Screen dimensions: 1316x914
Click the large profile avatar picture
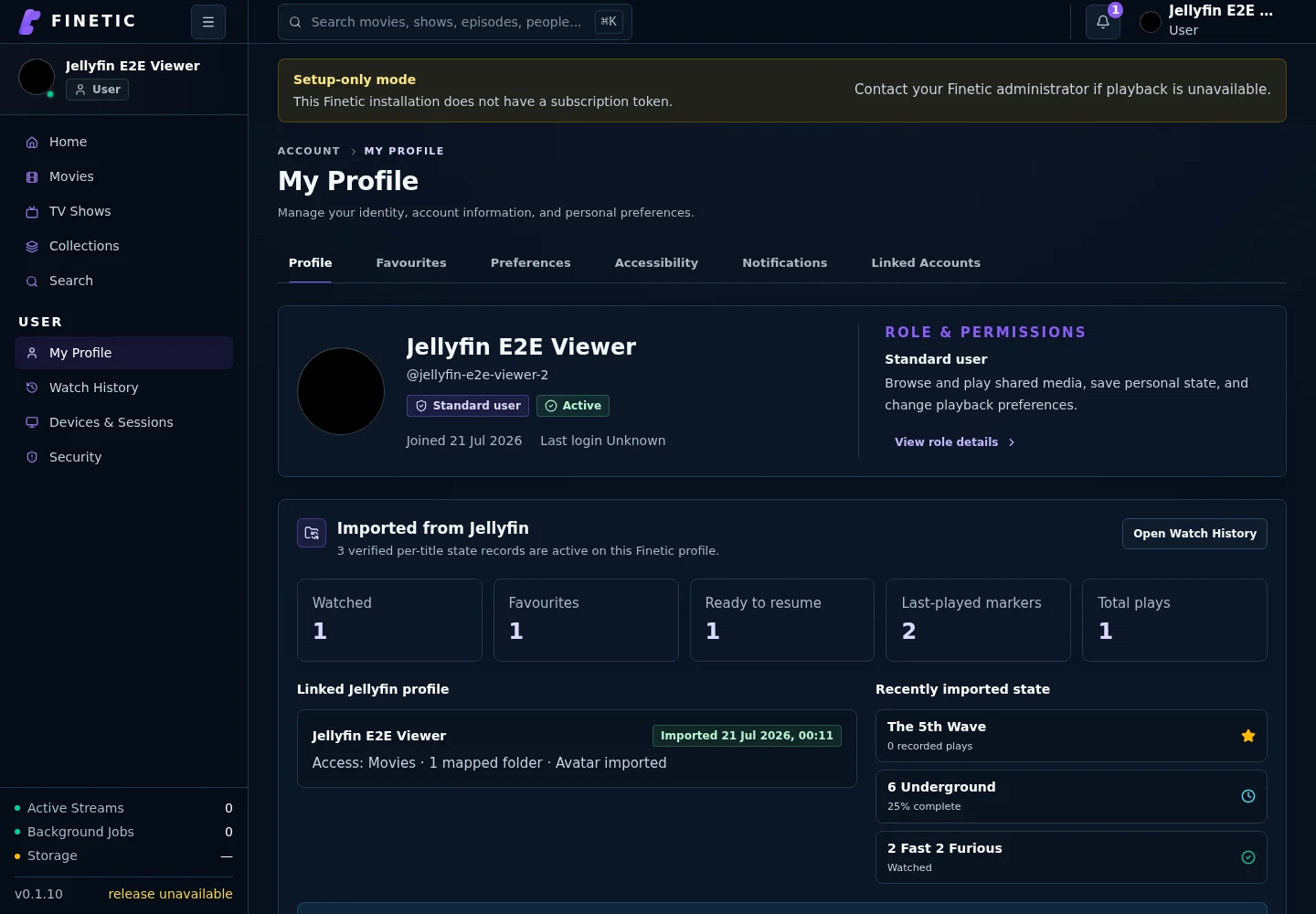pyautogui.click(x=341, y=391)
